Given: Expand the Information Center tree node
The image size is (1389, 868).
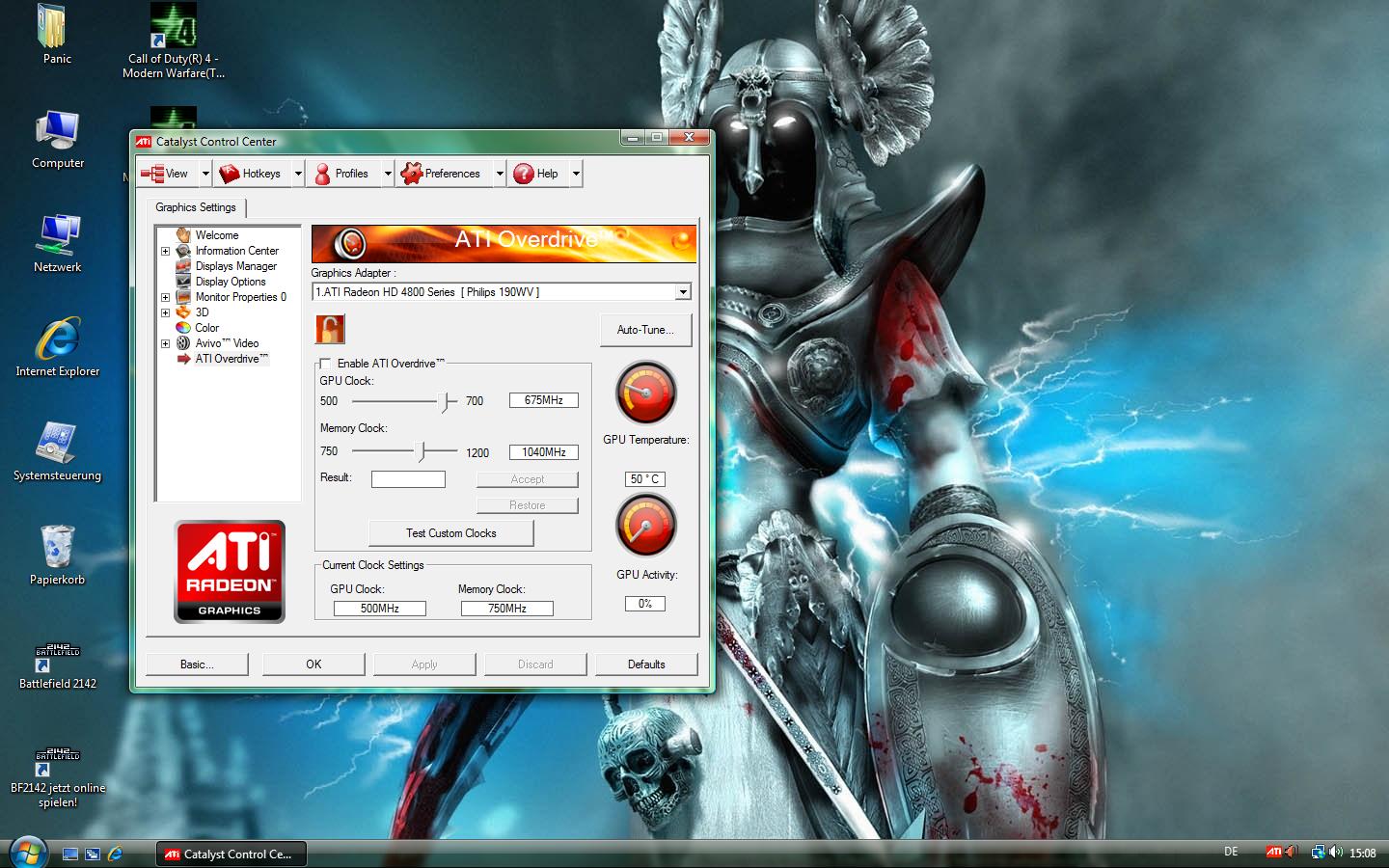Looking at the screenshot, I should click(x=165, y=251).
